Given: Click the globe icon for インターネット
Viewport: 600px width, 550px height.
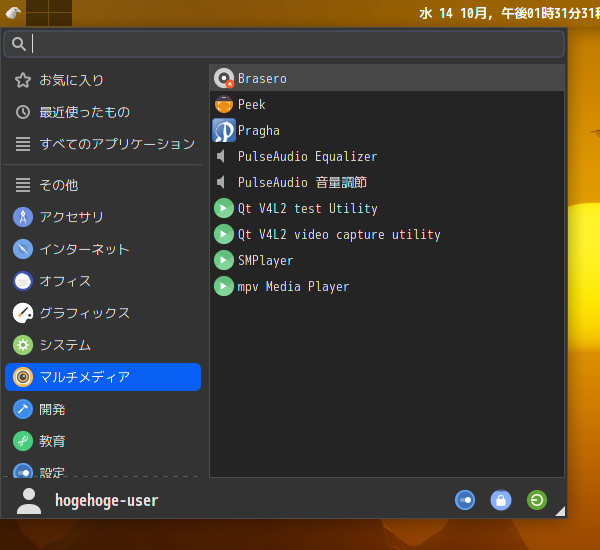Looking at the screenshot, I should point(23,249).
